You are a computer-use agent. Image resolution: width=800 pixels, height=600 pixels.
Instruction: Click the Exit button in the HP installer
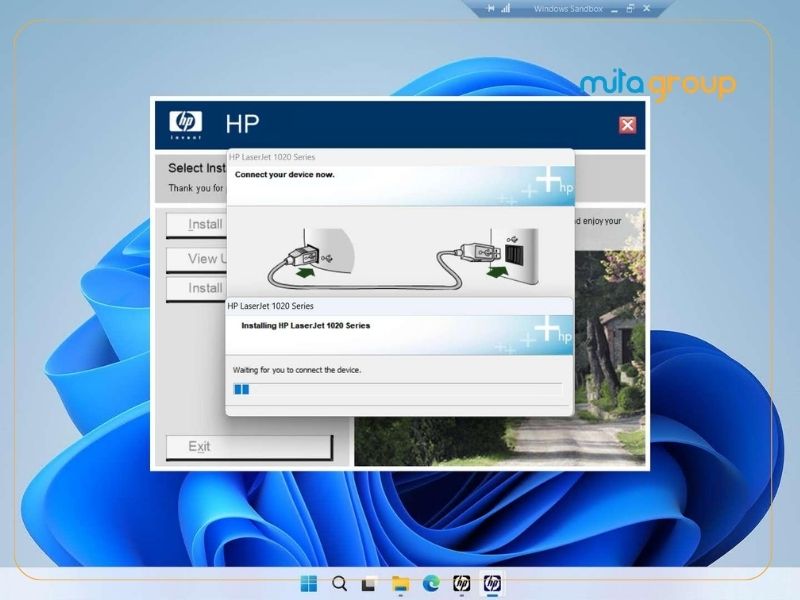(x=249, y=447)
